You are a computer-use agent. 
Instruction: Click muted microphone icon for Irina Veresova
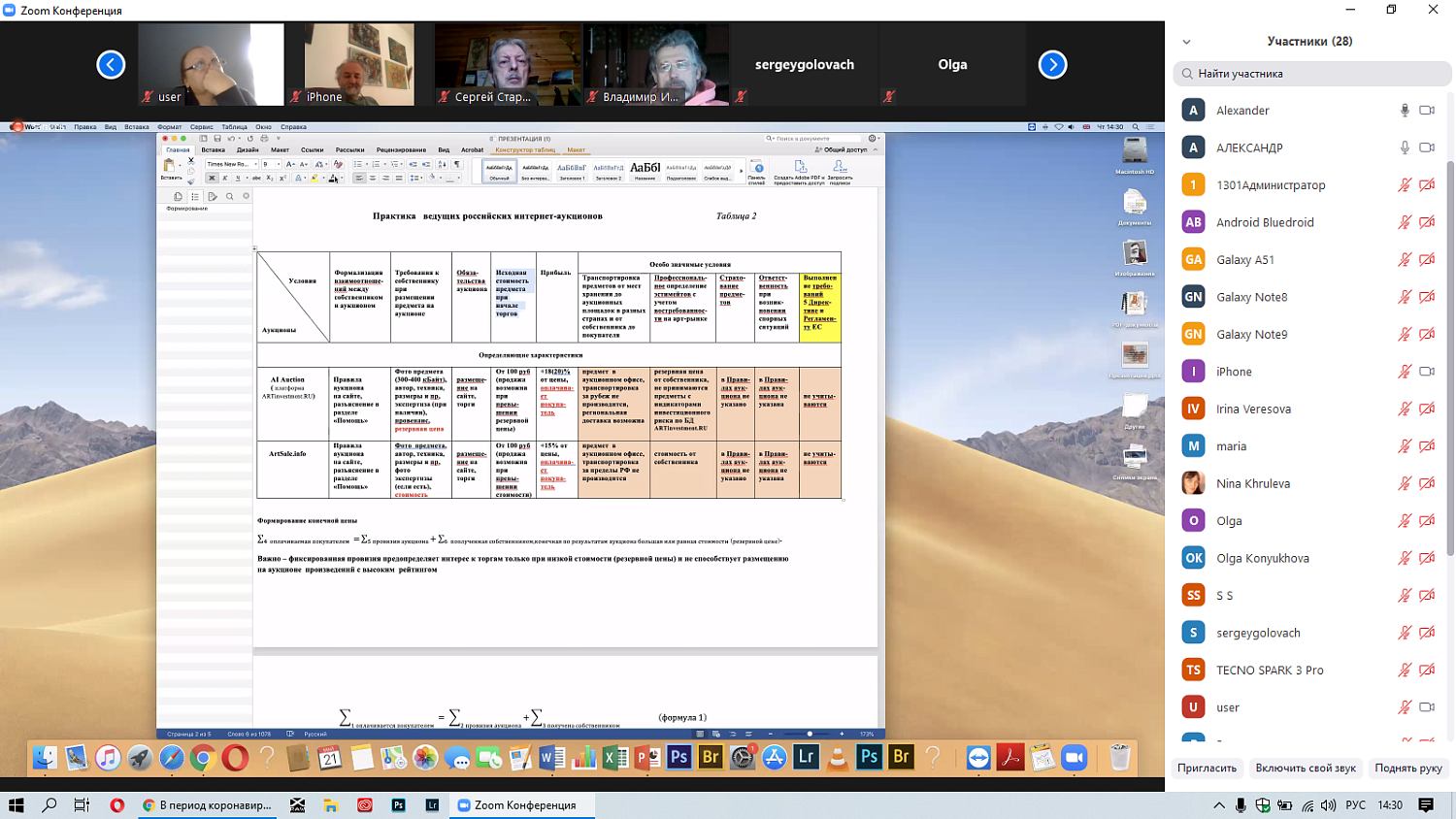(1405, 409)
